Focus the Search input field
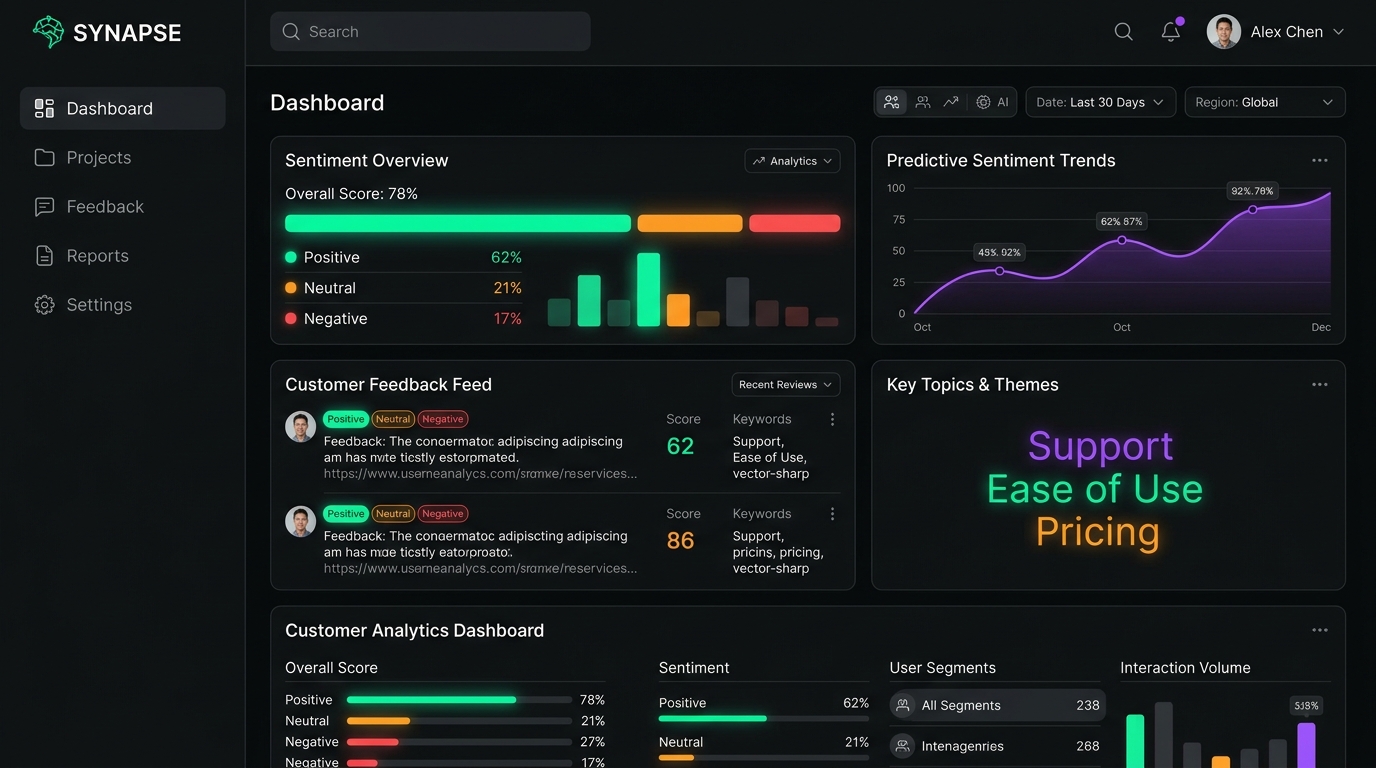This screenshot has height=768, width=1376. coord(430,32)
